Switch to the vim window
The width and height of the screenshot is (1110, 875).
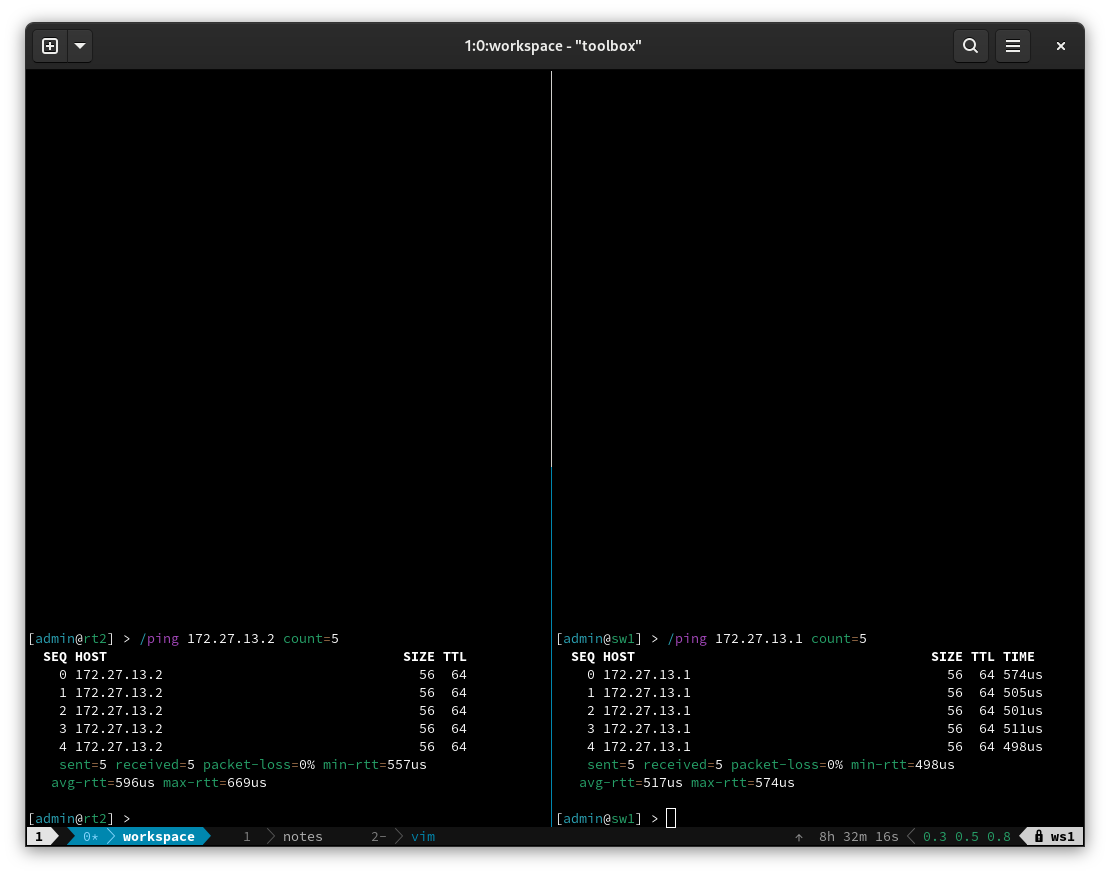(x=422, y=836)
